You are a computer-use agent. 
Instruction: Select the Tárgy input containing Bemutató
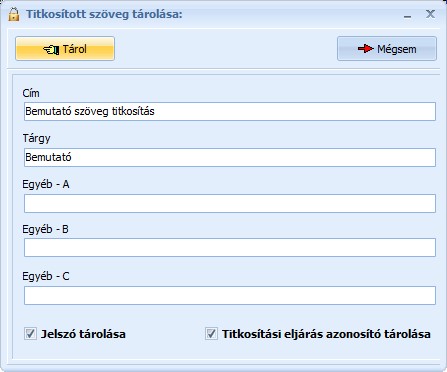tap(230, 157)
